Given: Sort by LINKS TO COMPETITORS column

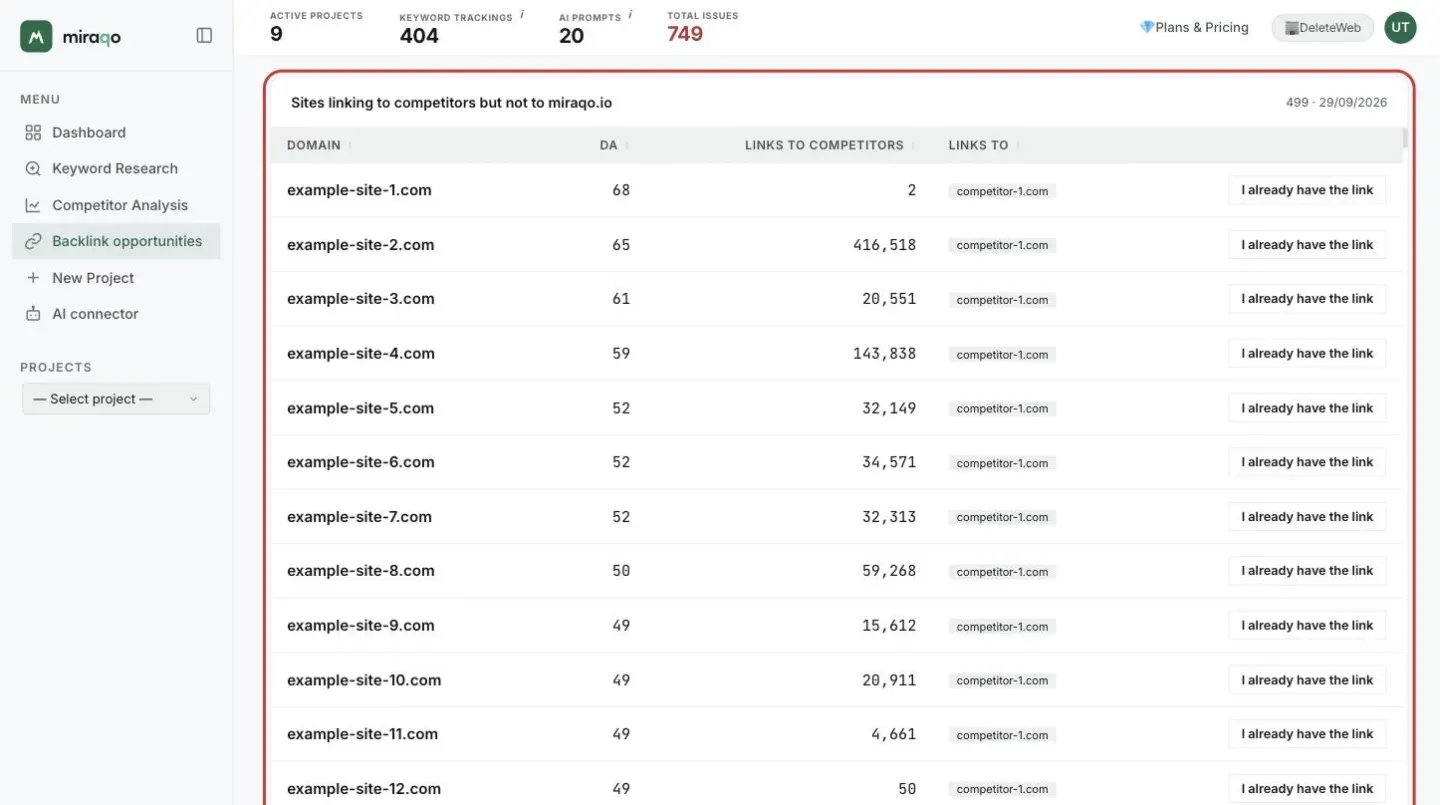Looking at the screenshot, I should click(824, 145).
